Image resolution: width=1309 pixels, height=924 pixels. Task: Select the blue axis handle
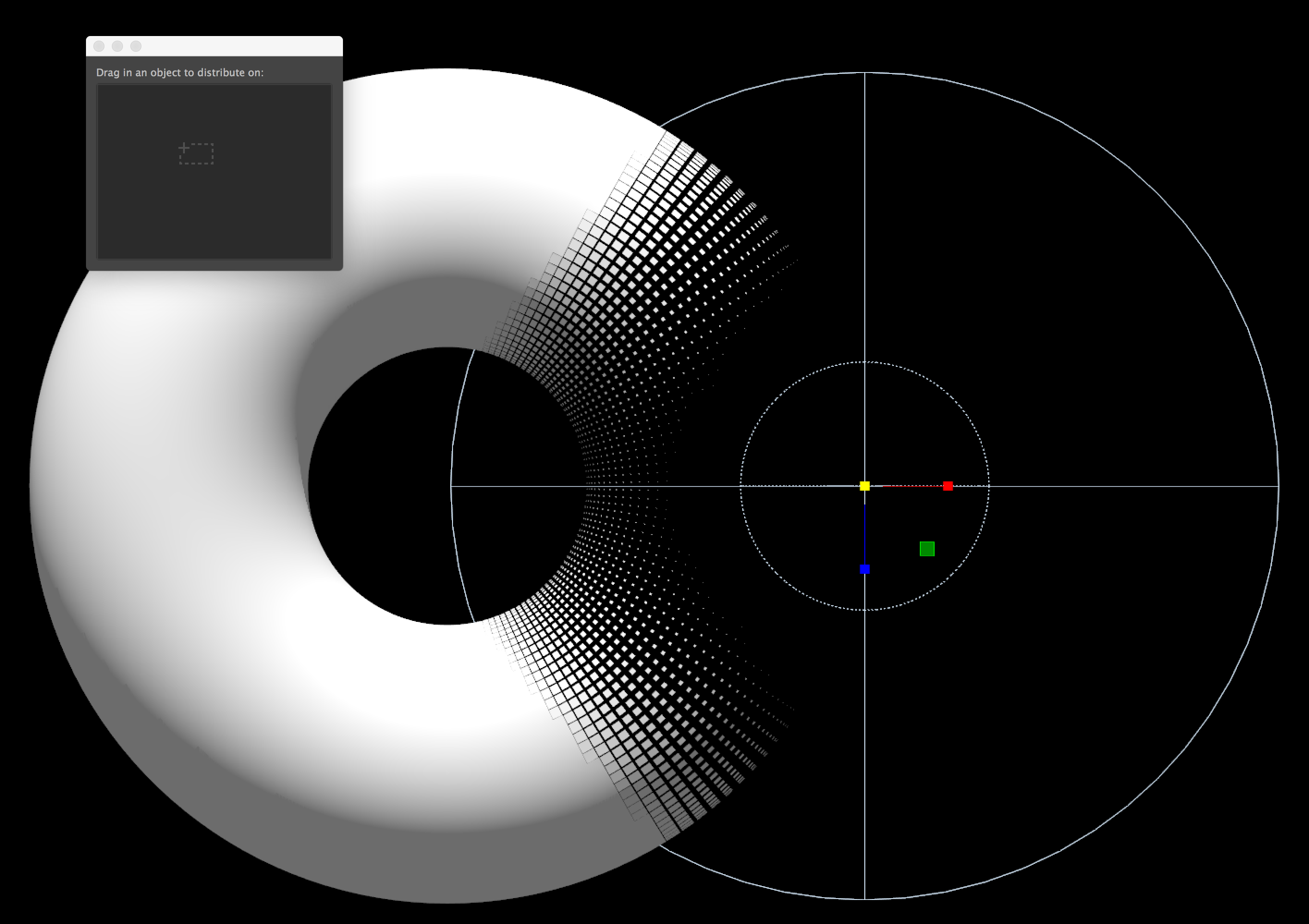coord(864,569)
